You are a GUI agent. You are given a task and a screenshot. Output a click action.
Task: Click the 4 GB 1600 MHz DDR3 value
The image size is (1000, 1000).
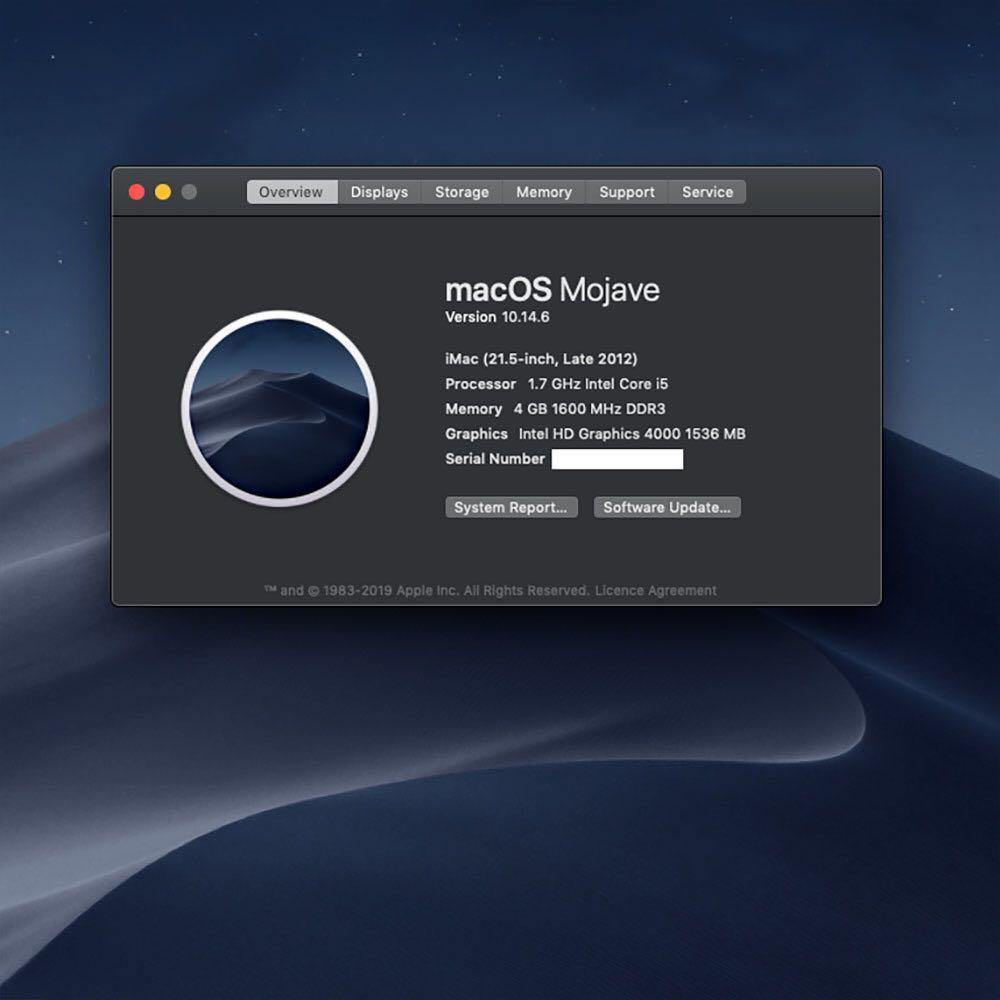click(589, 409)
